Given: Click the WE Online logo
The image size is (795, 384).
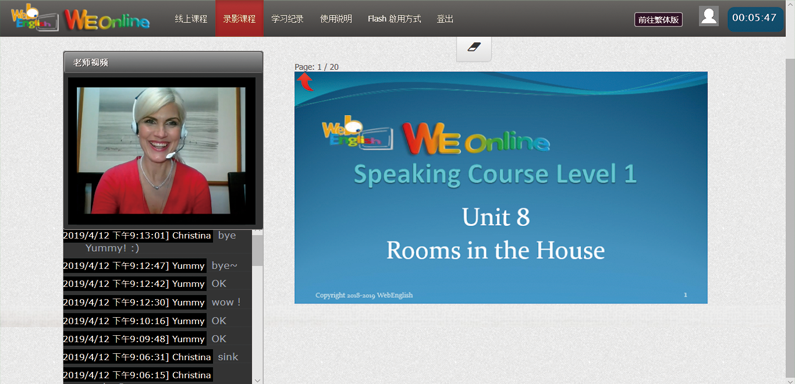Looking at the screenshot, I should [107, 19].
